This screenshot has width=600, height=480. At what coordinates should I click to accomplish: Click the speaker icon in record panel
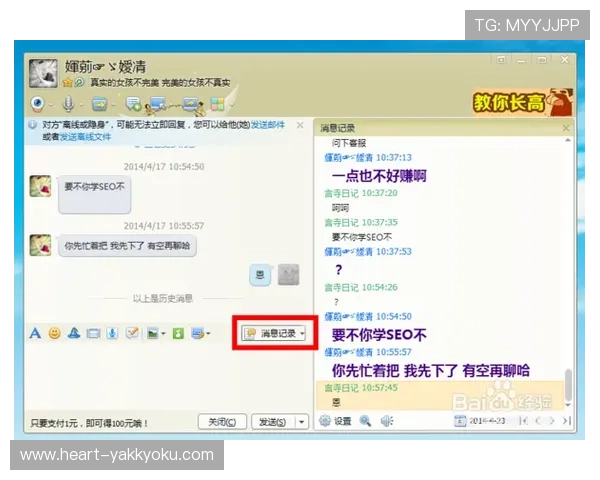tap(386, 421)
